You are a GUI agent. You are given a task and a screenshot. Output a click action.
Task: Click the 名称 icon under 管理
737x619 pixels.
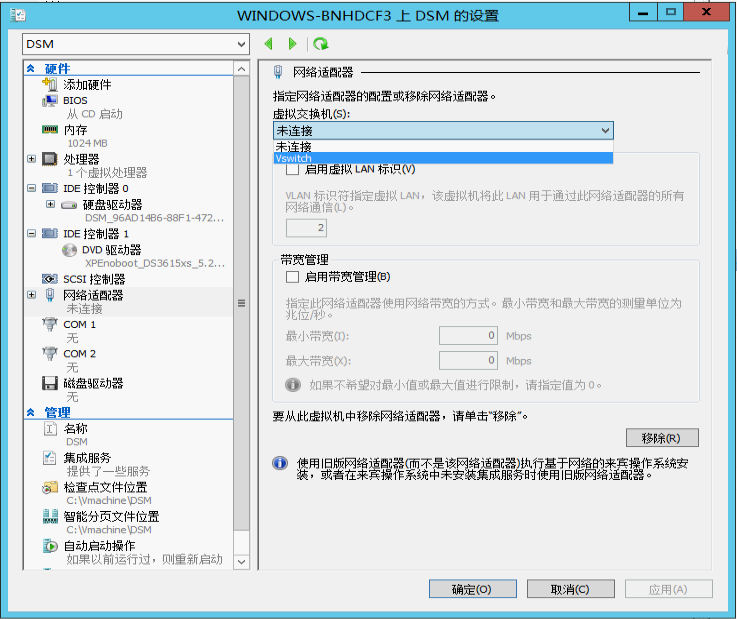tap(50, 429)
